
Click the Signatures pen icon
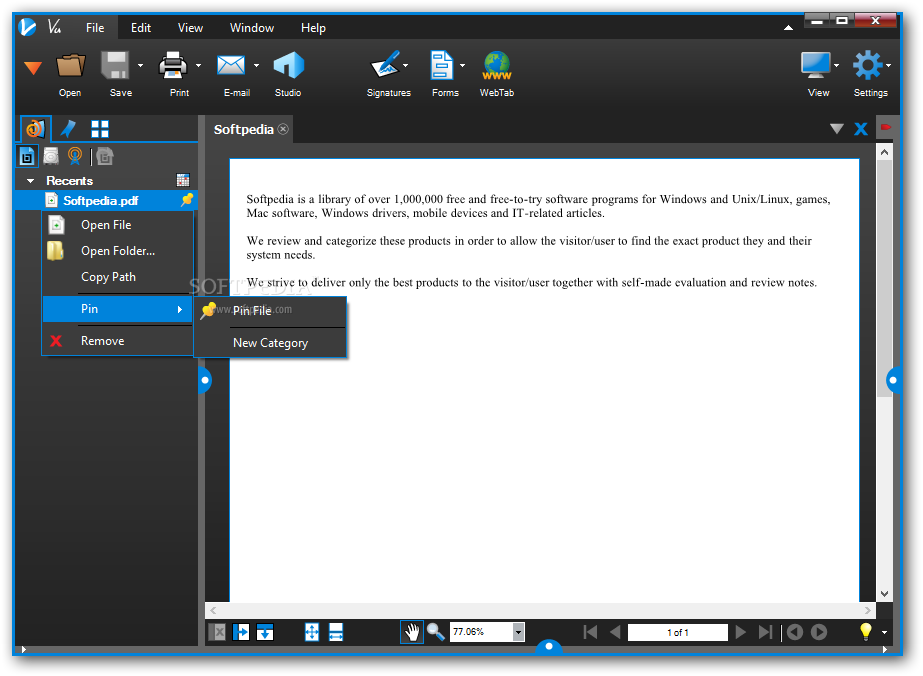pos(385,65)
